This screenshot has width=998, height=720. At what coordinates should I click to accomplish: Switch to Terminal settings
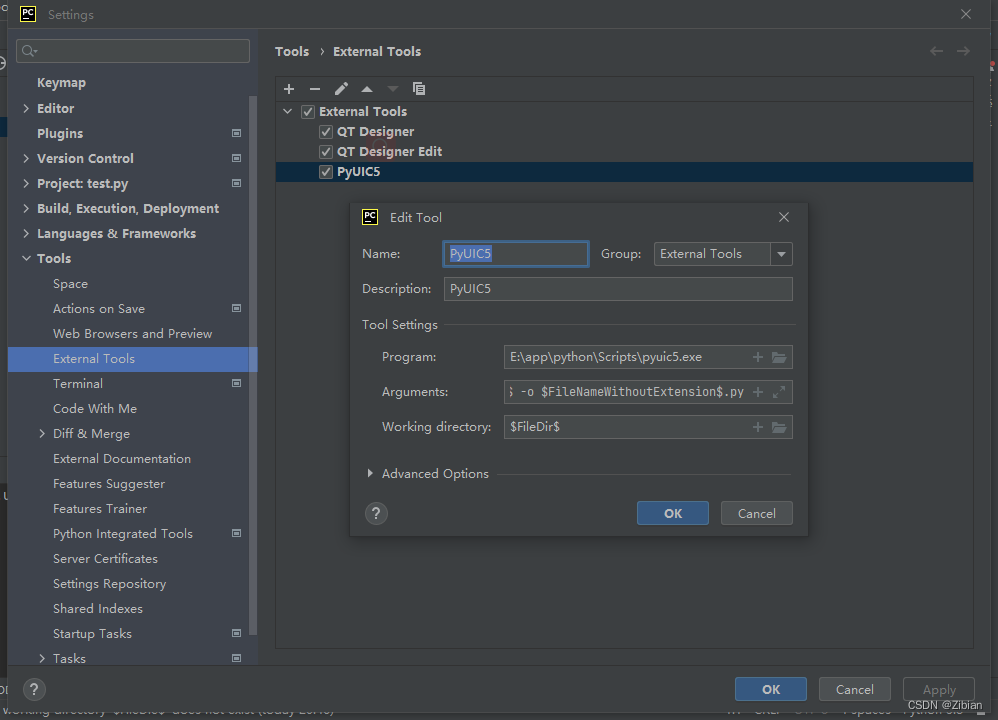click(x=78, y=383)
